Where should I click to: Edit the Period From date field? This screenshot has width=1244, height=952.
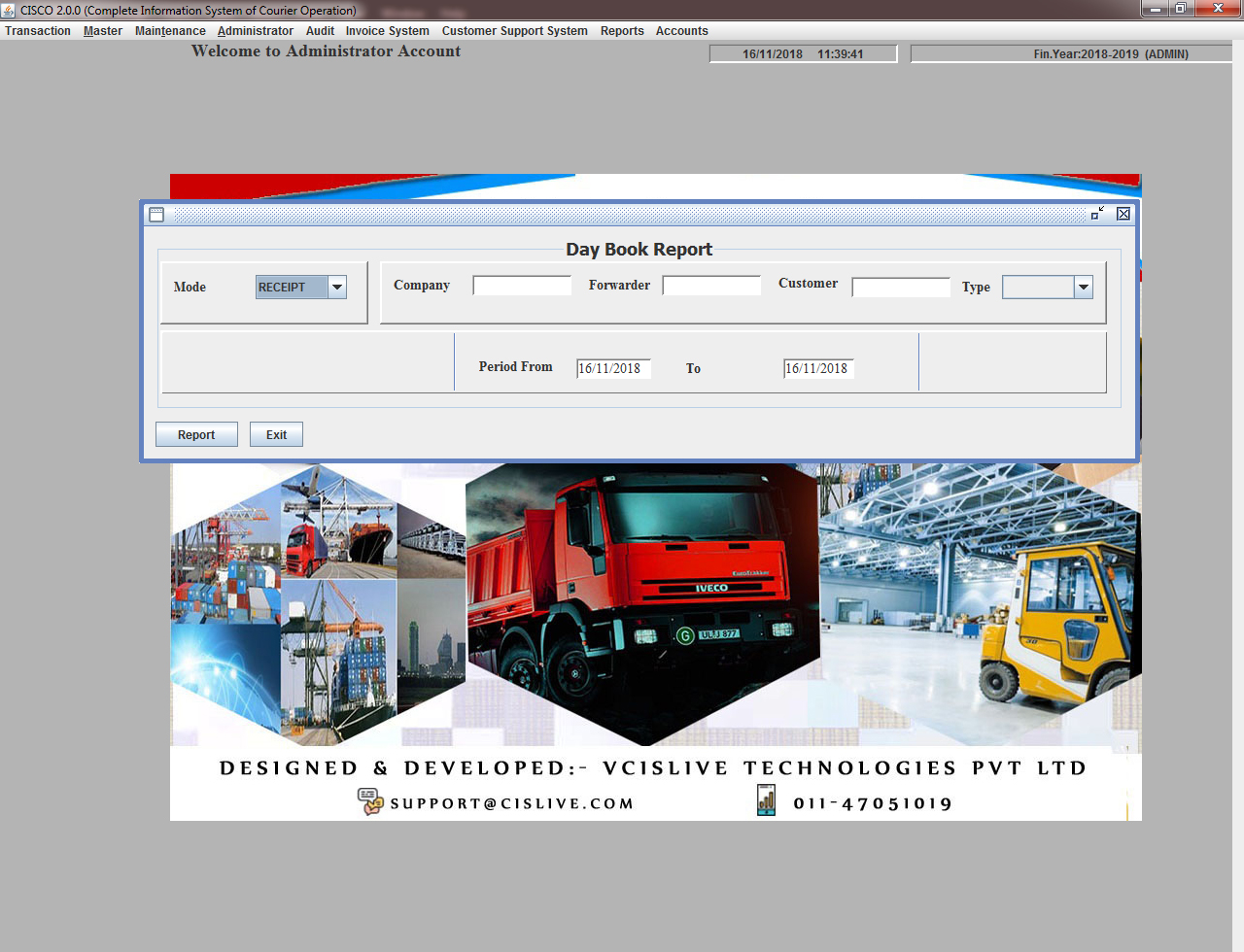(x=613, y=368)
